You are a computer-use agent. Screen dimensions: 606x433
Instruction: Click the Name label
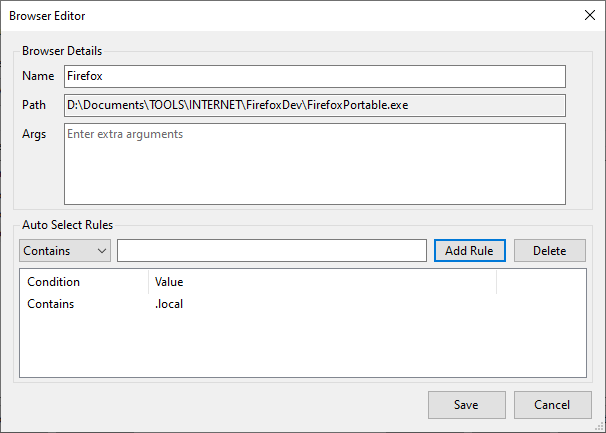point(37,76)
